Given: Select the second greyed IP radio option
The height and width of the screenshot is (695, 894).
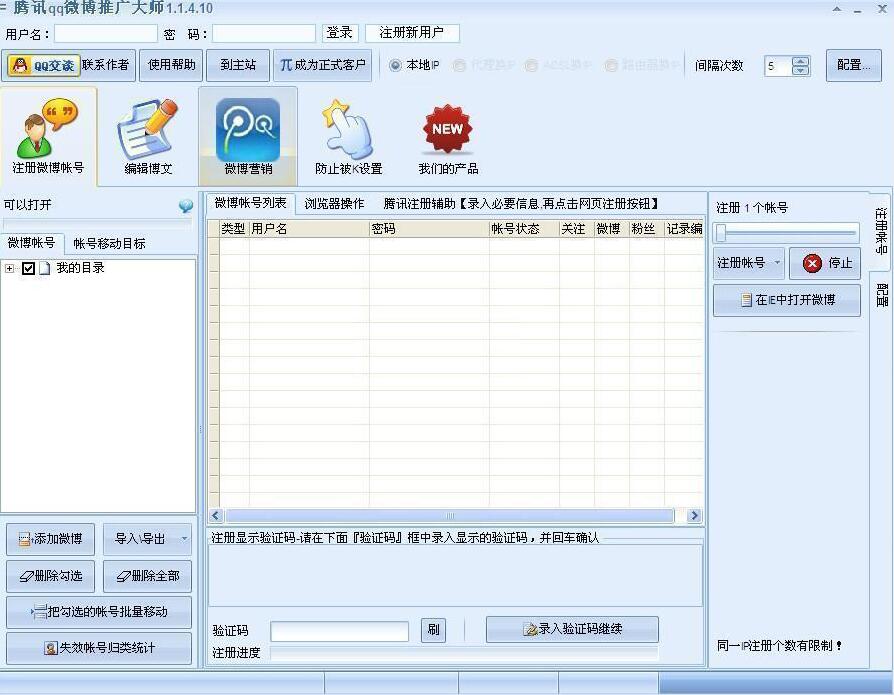Looking at the screenshot, I should tap(459, 66).
